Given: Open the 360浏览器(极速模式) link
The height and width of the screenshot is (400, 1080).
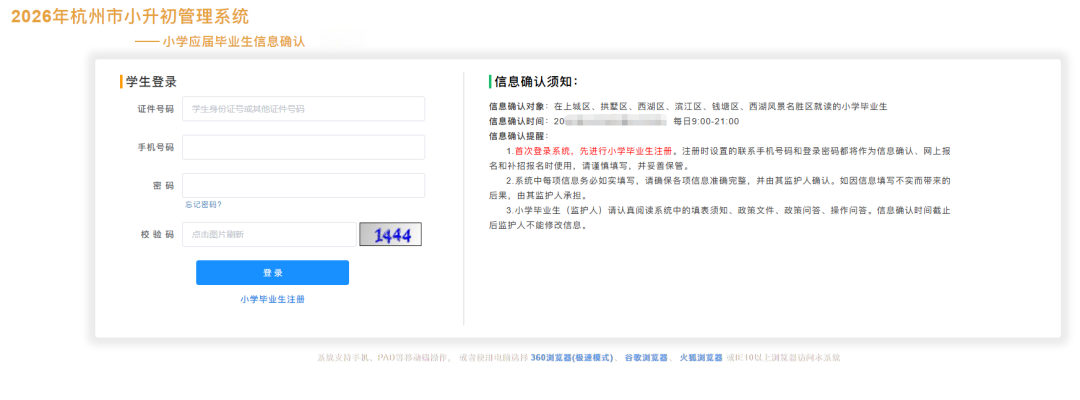Looking at the screenshot, I should (572, 358).
